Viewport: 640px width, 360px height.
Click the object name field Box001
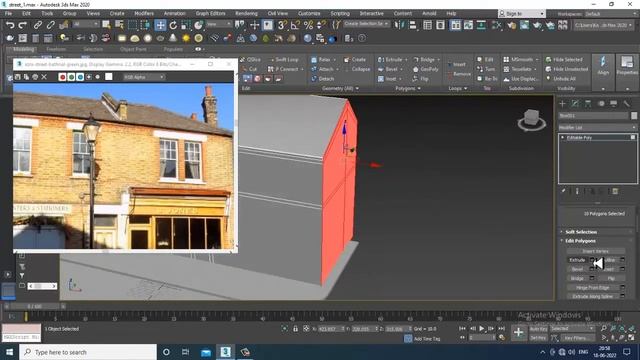coord(594,116)
